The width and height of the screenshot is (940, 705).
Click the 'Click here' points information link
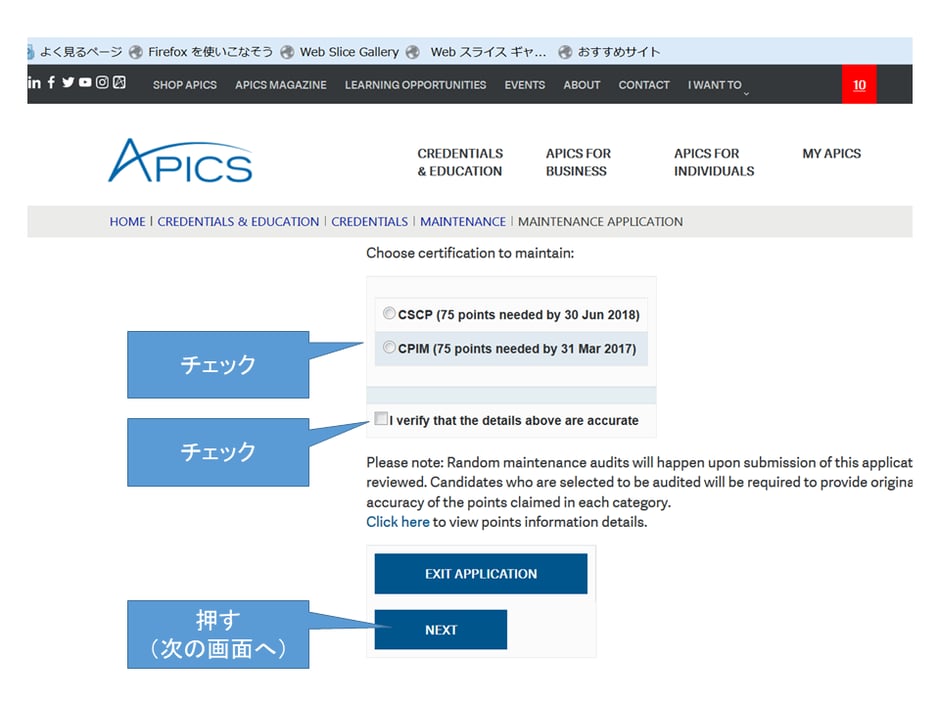pos(397,522)
